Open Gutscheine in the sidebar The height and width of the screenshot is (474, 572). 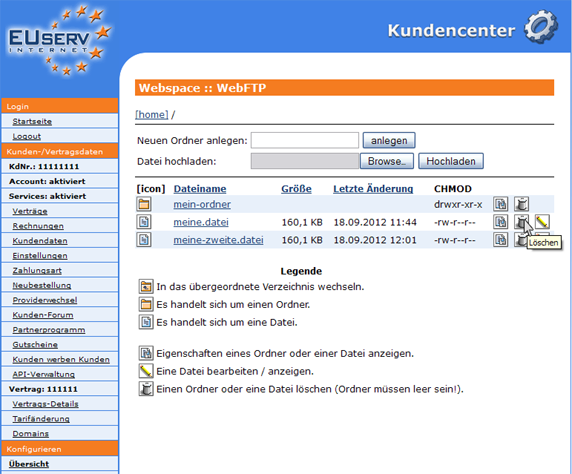(35, 345)
